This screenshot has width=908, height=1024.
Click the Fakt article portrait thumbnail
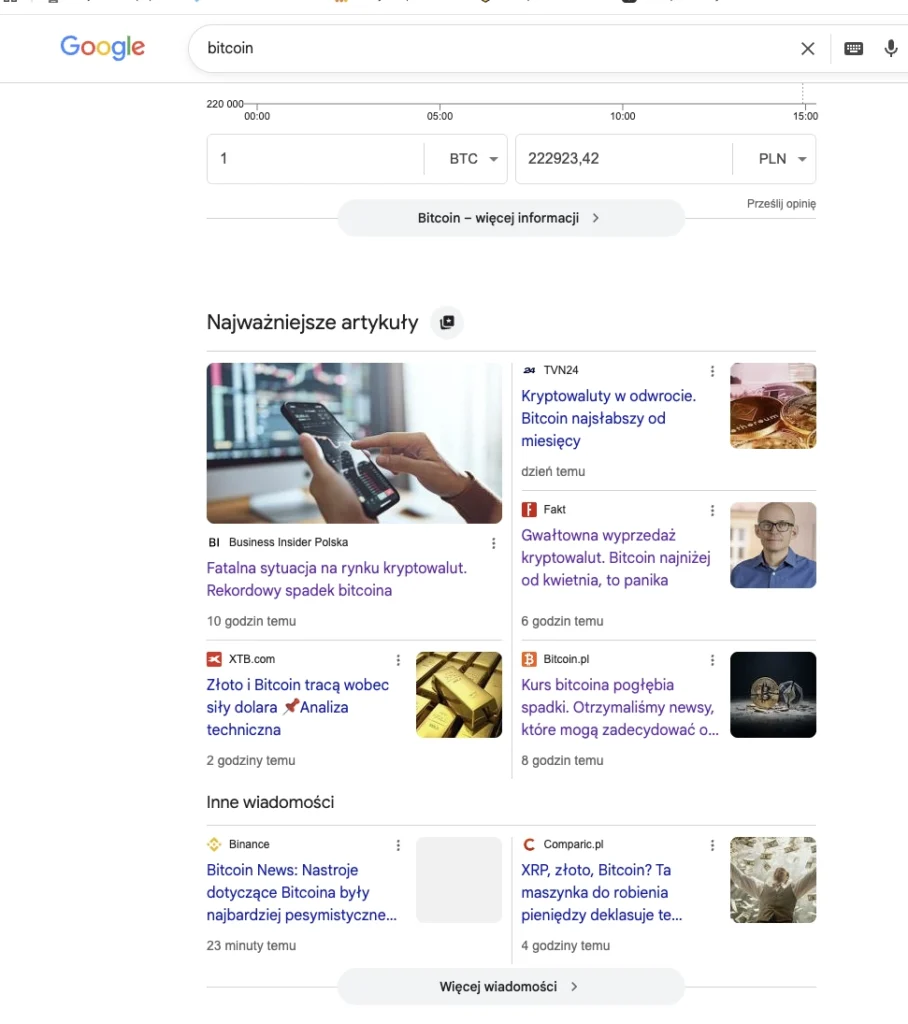pos(773,545)
